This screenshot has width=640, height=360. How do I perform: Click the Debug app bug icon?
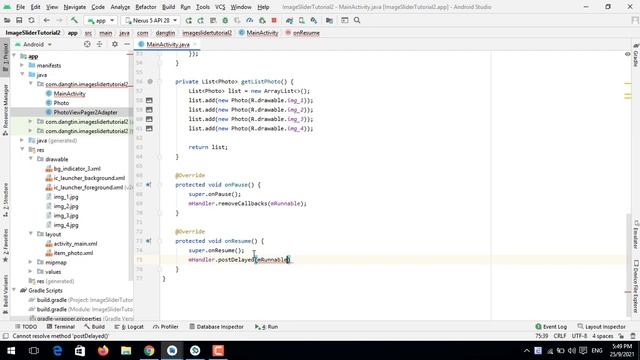[x=225, y=20]
